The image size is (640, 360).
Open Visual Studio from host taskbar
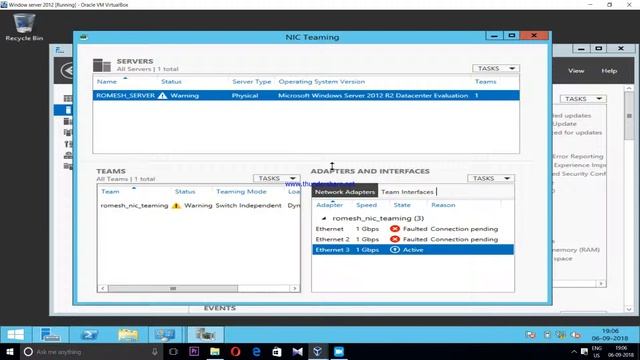point(298,351)
